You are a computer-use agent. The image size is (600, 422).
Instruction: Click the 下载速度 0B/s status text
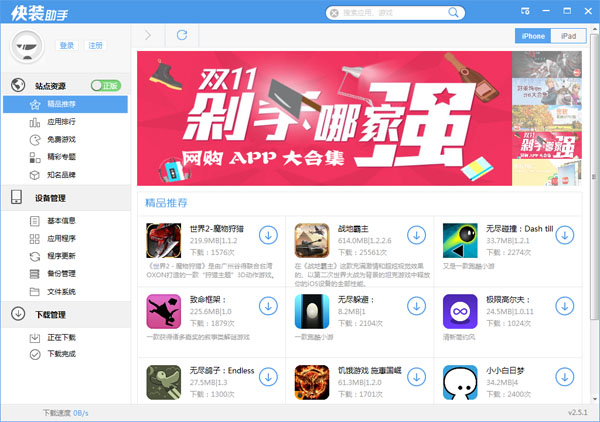pyautogui.click(x=65, y=413)
